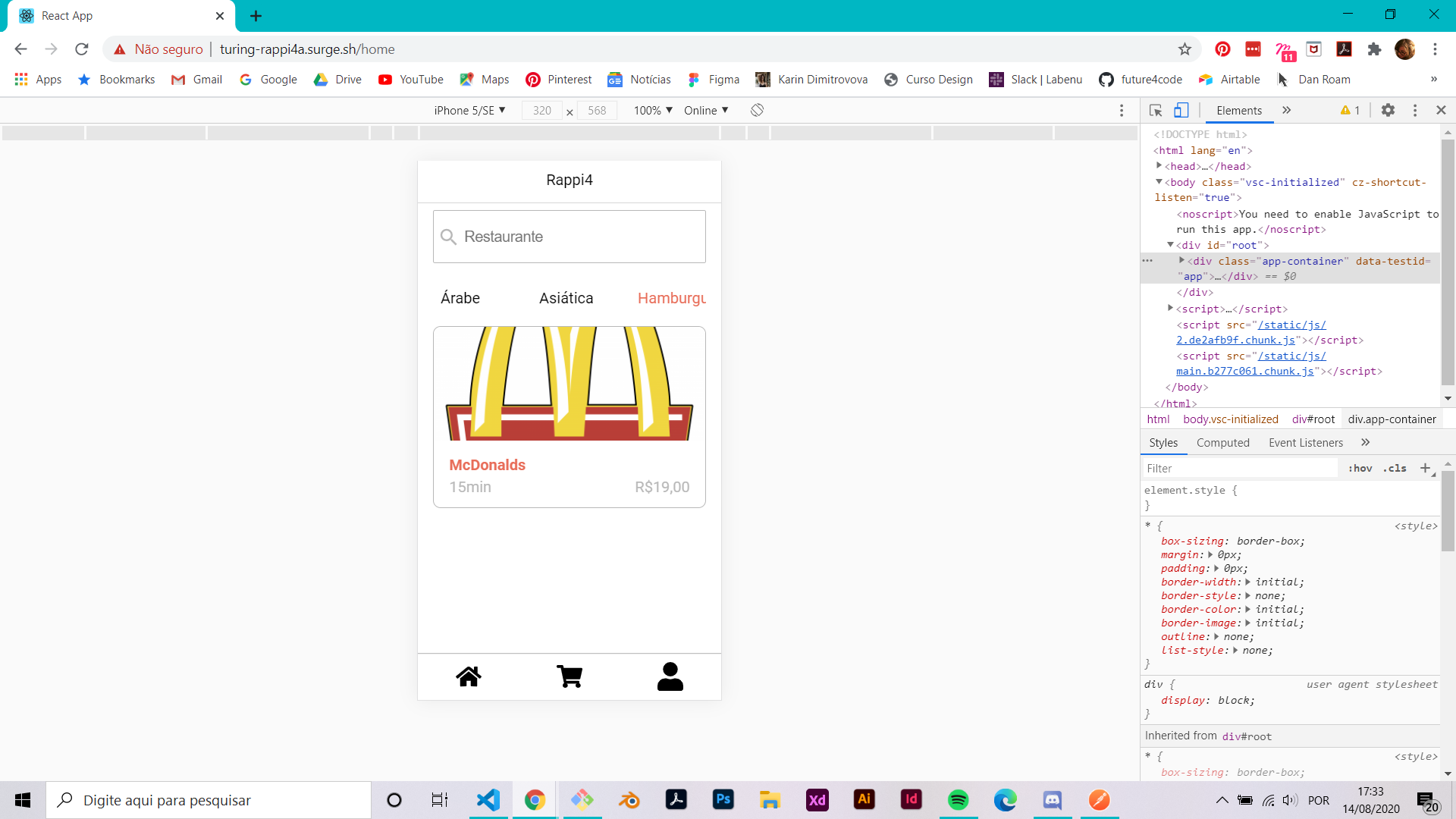This screenshot has width=1456, height=819.
Task: Activate the inspect element picker icon
Action: tap(1156, 111)
